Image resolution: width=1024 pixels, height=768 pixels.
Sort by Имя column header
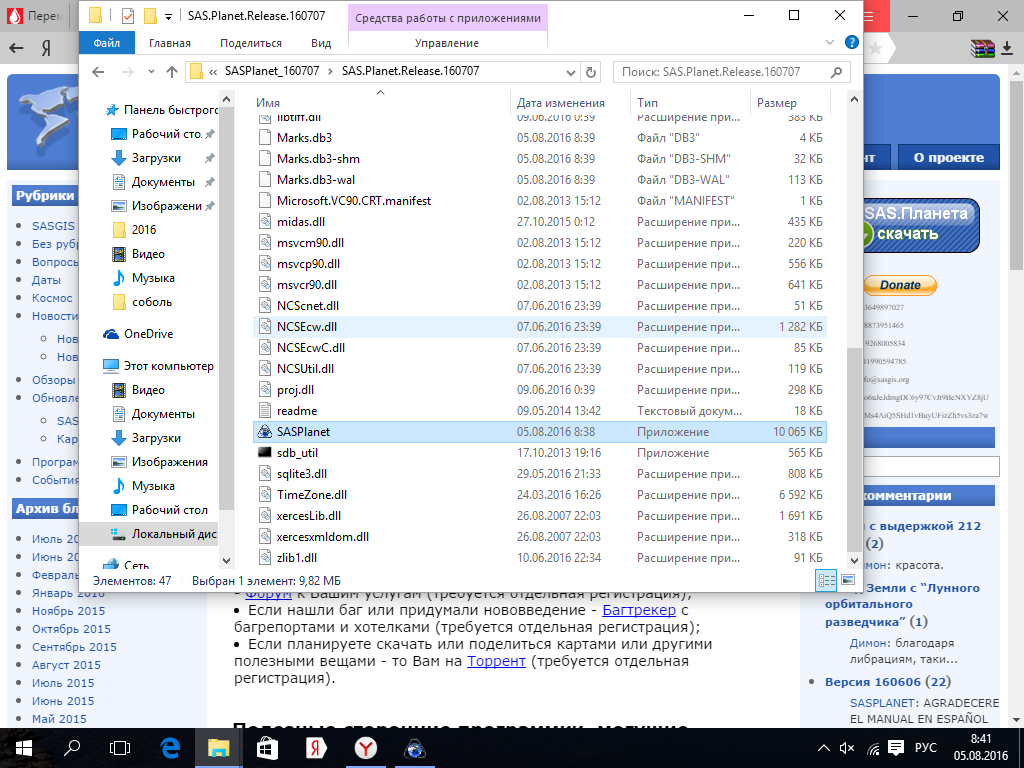tap(268, 103)
